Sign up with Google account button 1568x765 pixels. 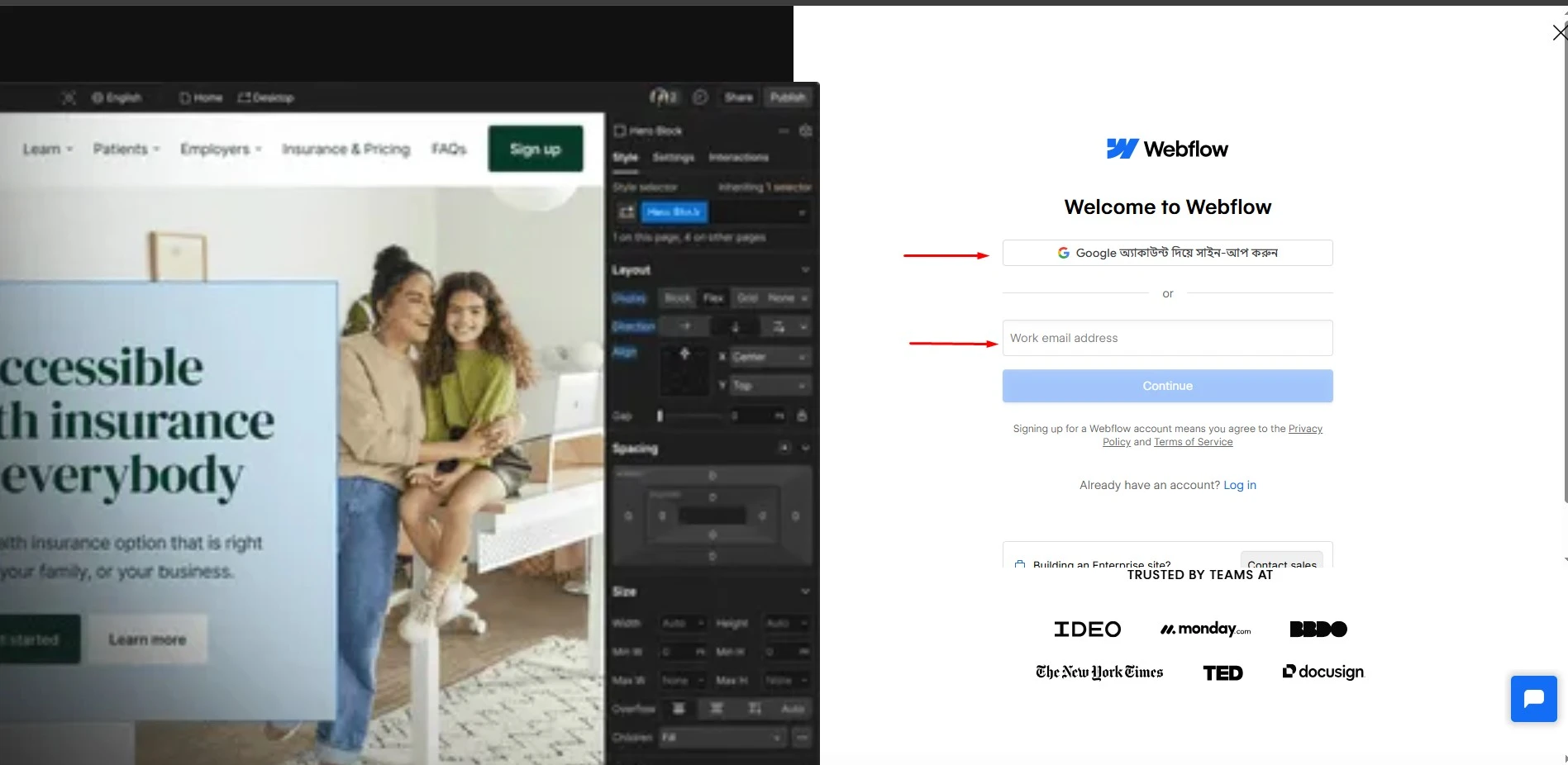pyautogui.click(x=1167, y=253)
